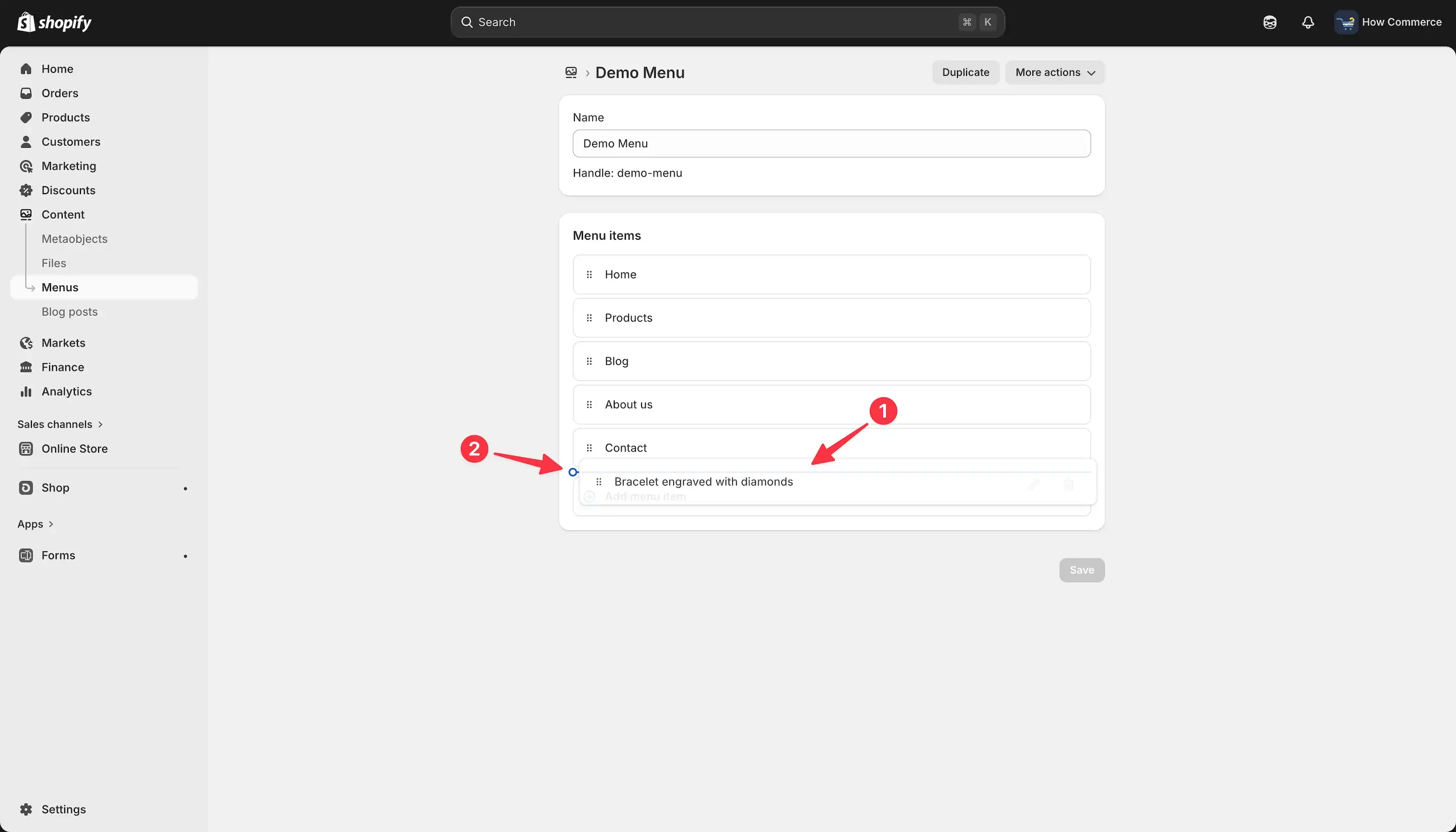This screenshot has width=1456, height=832.
Task: Go to Orders in the sidebar
Action: pos(60,93)
